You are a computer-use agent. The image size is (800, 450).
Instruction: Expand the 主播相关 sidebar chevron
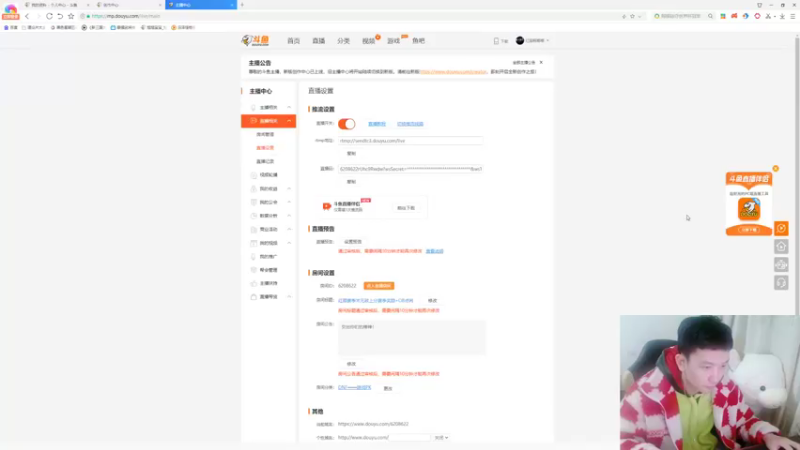(x=289, y=107)
